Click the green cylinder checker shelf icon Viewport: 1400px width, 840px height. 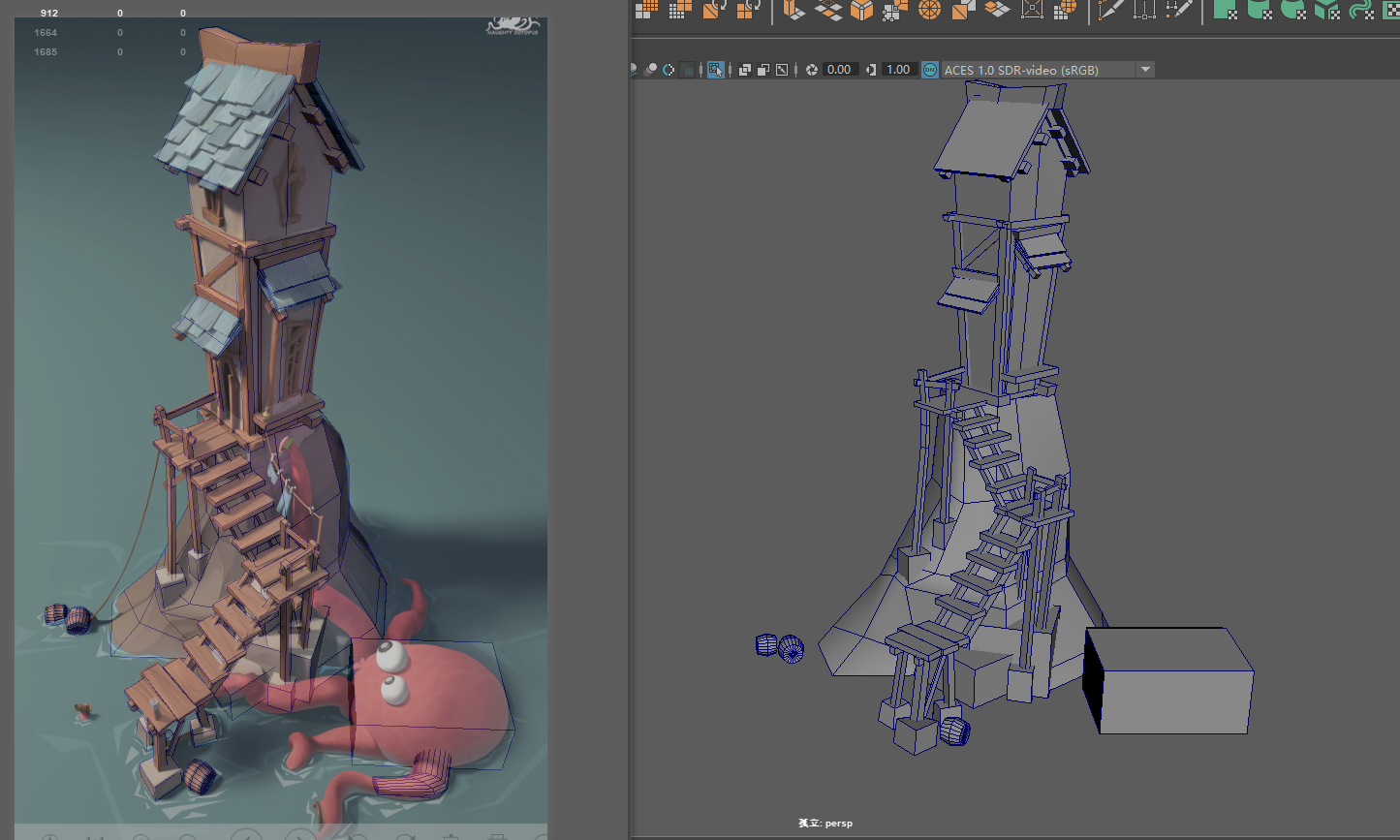1259,10
